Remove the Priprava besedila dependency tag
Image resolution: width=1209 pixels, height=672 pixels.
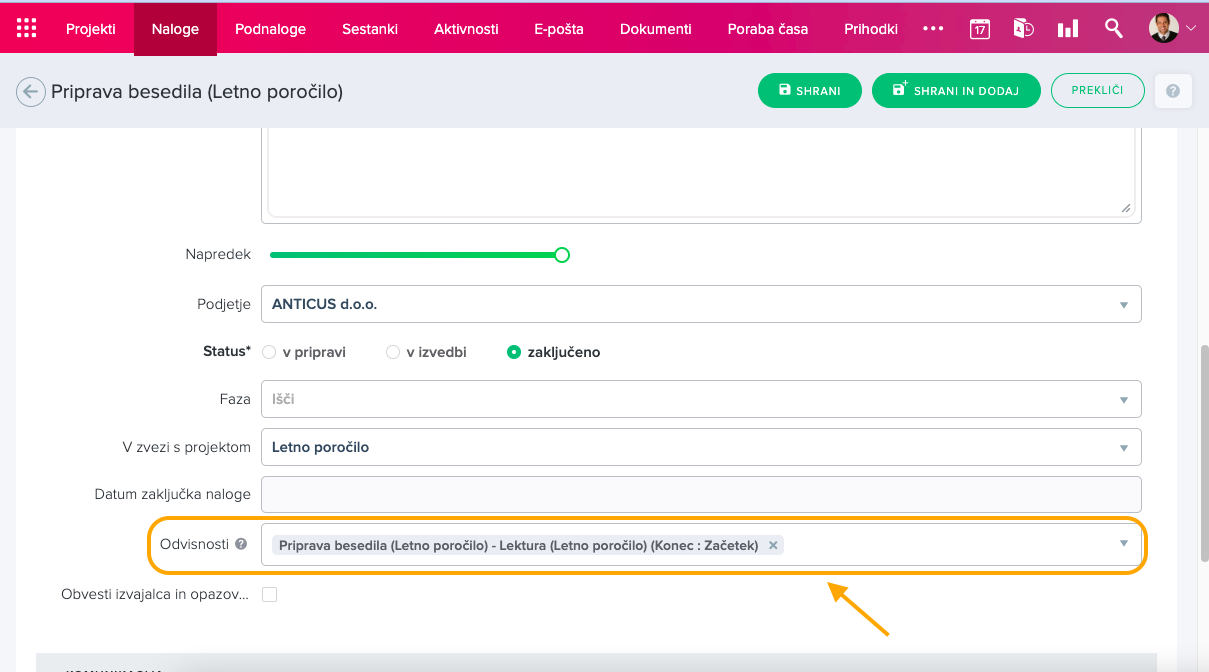(x=773, y=545)
